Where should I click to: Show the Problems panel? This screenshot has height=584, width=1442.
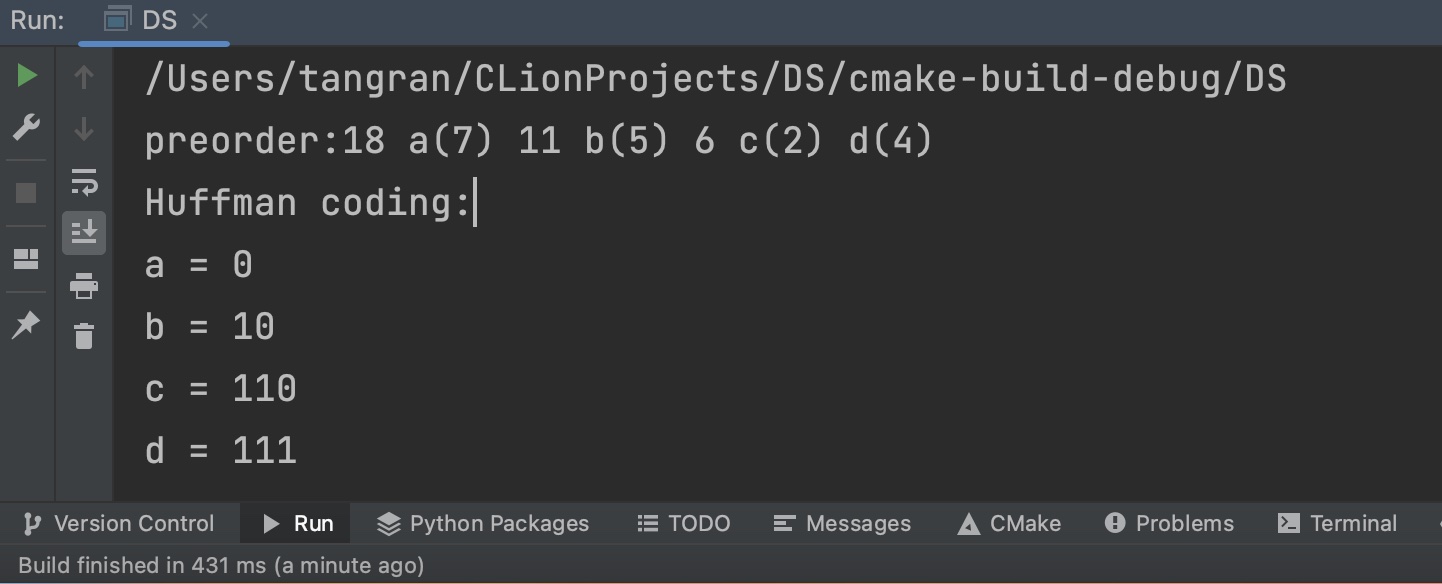[1169, 524]
